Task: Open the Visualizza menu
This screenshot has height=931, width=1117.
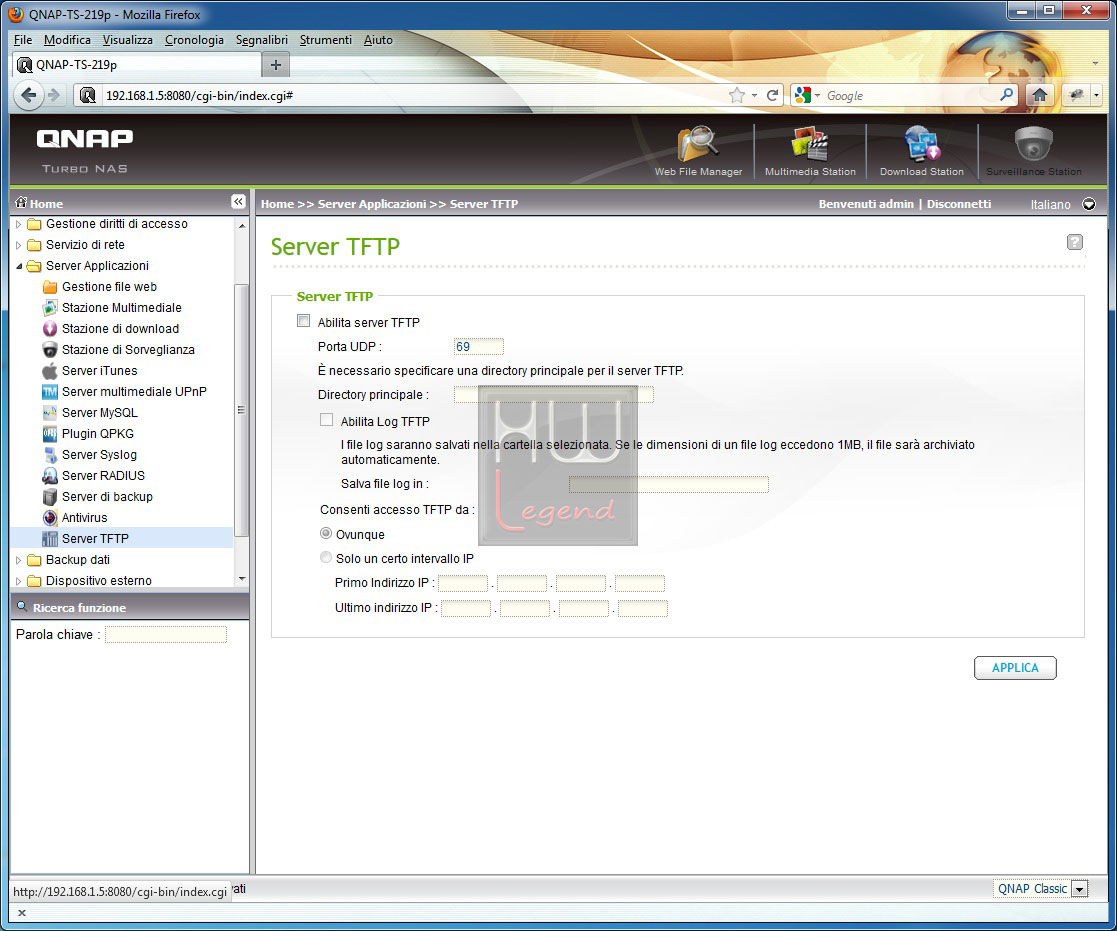Action: pos(128,40)
